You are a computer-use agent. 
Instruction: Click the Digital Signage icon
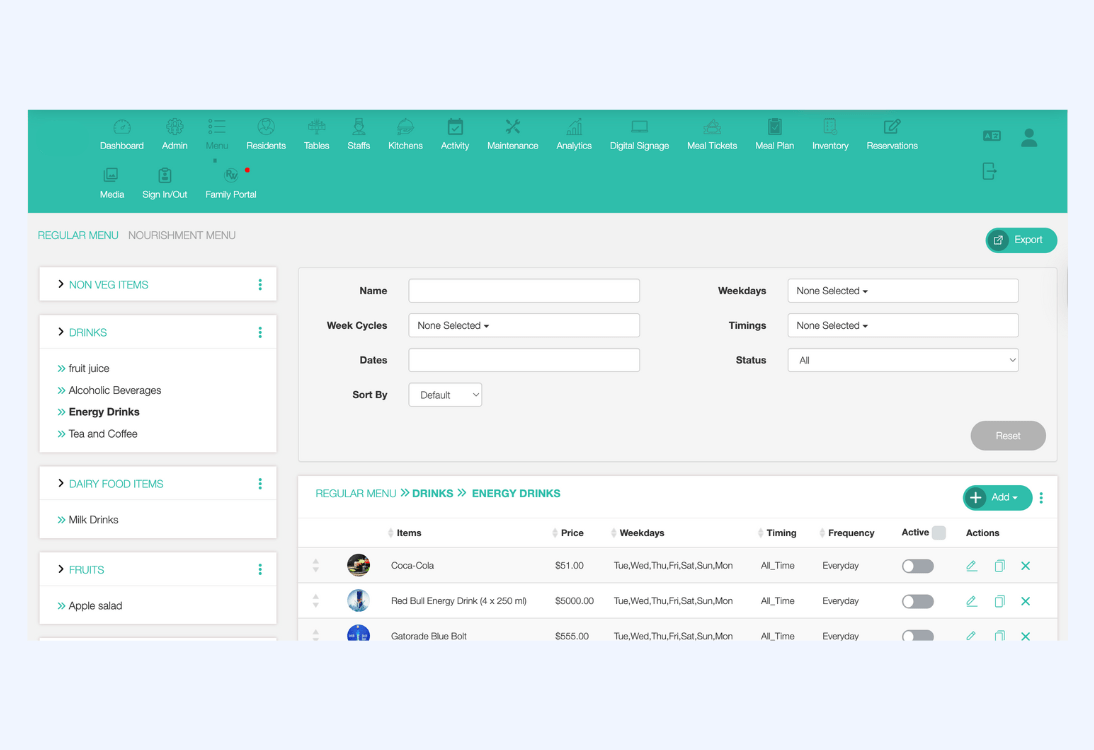click(639, 128)
